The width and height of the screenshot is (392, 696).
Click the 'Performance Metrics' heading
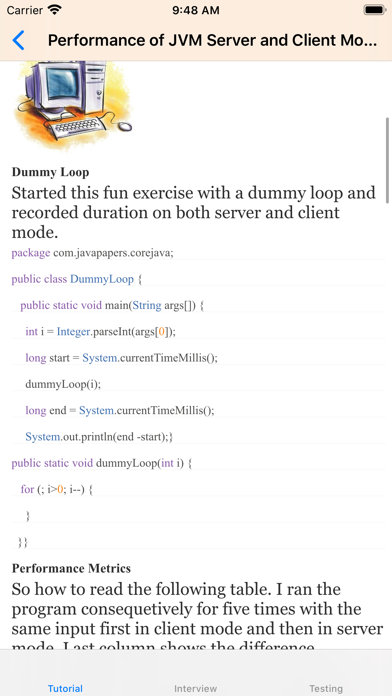point(71,568)
